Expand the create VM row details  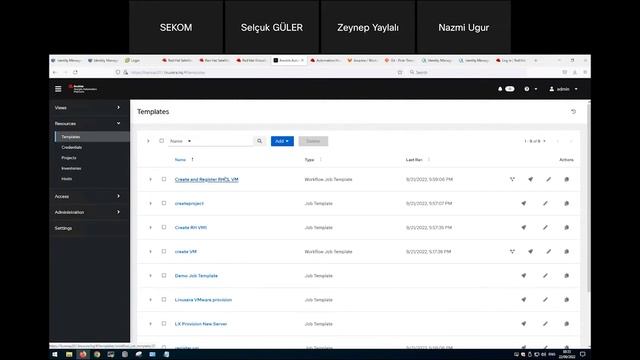coord(150,251)
